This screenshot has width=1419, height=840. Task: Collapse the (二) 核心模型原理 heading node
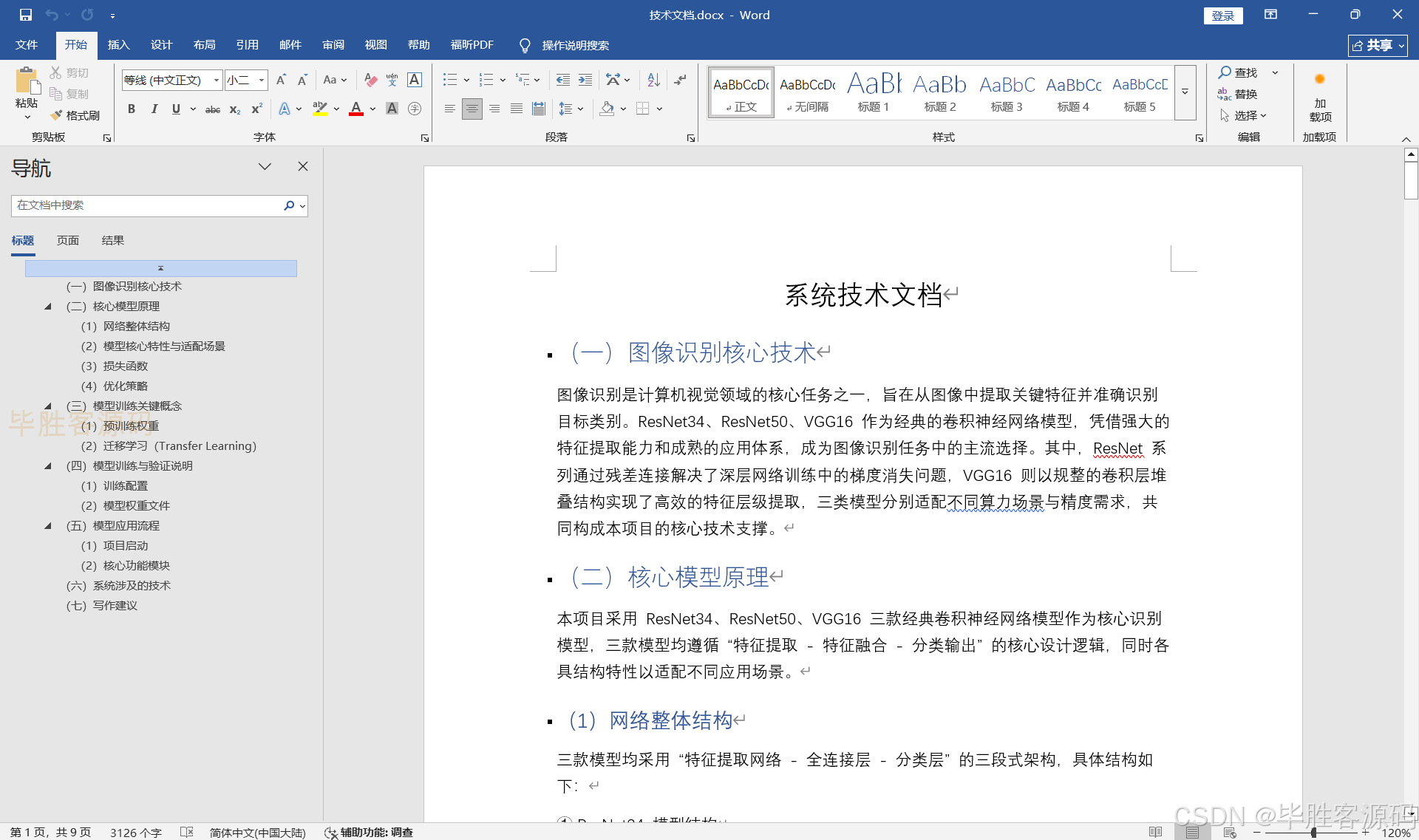48,306
